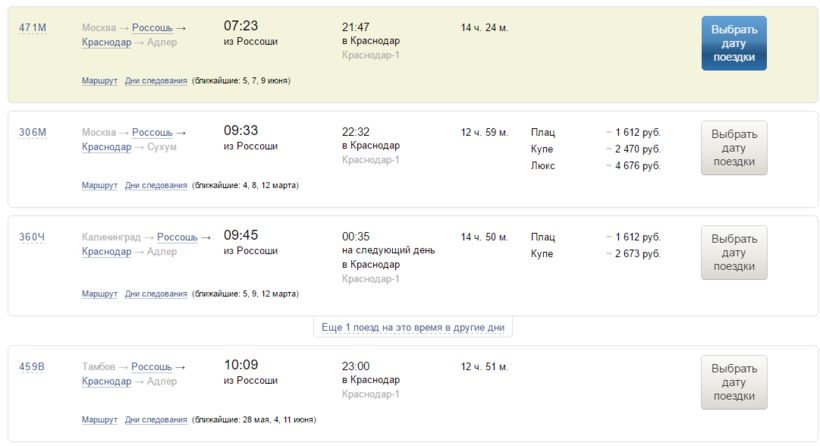Show 'Дни следования' for train 360Ч
This screenshot has width=820, height=446.
pos(156,294)
